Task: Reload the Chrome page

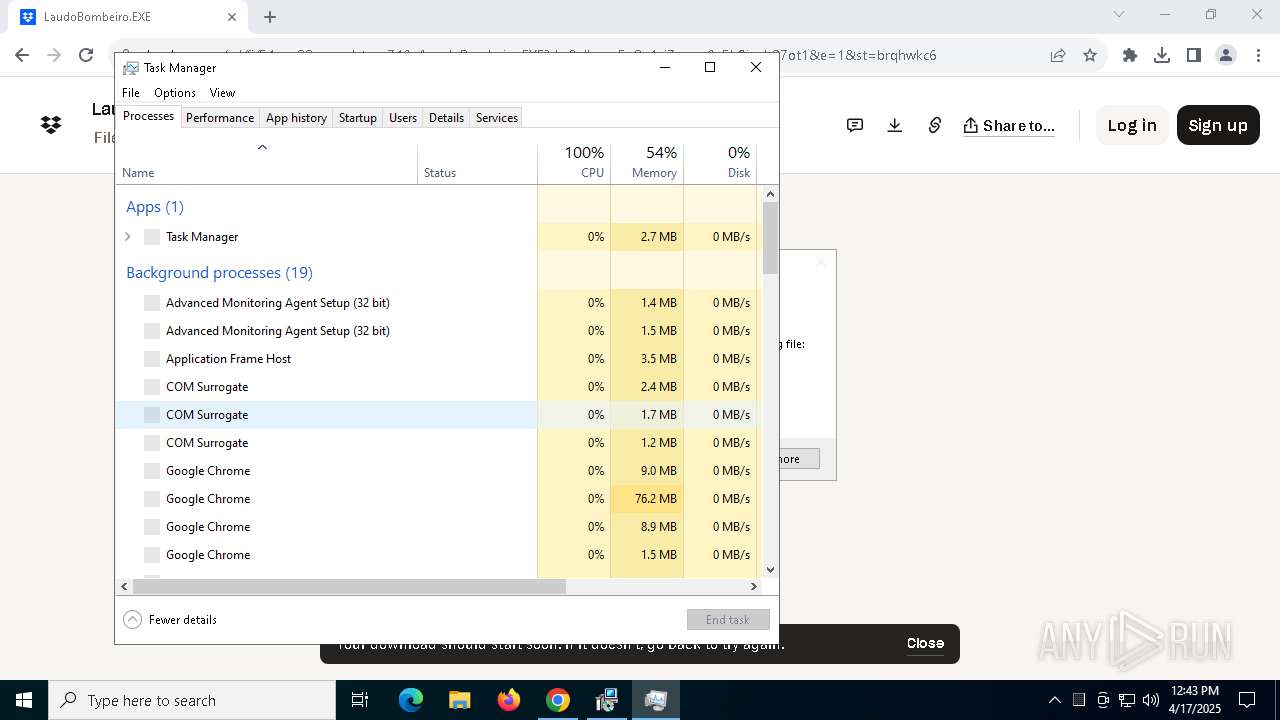Action: pyautogui.click(x=86, y=55)
